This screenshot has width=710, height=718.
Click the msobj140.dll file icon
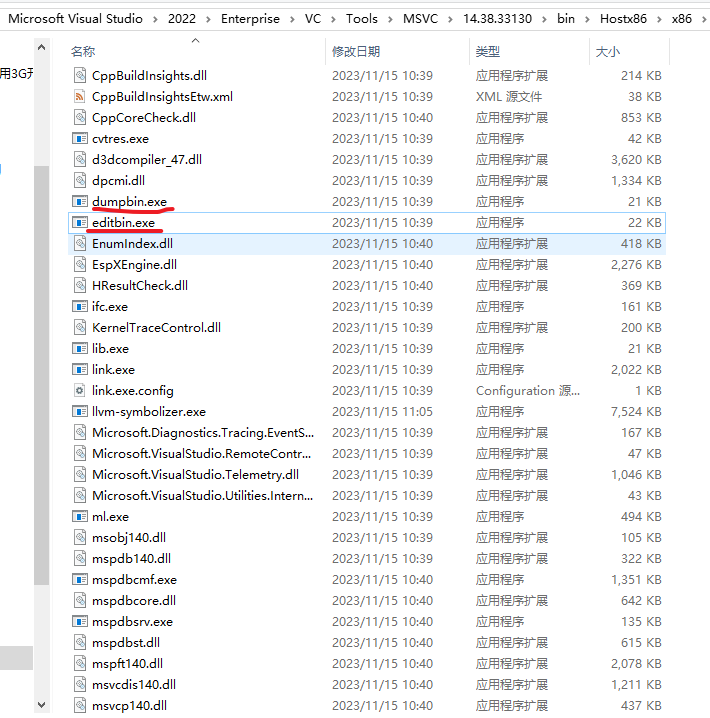tap(80, 538)
